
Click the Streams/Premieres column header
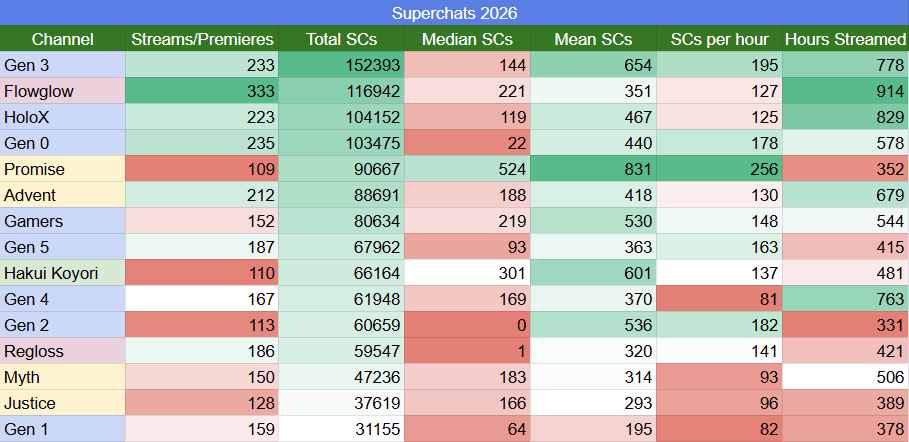tap(202, 39)
